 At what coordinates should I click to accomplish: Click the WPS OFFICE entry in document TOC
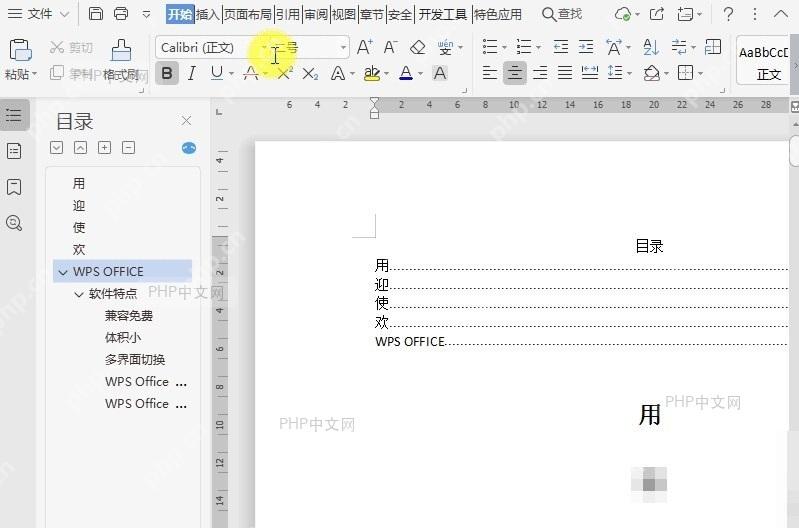coord(410,341)
